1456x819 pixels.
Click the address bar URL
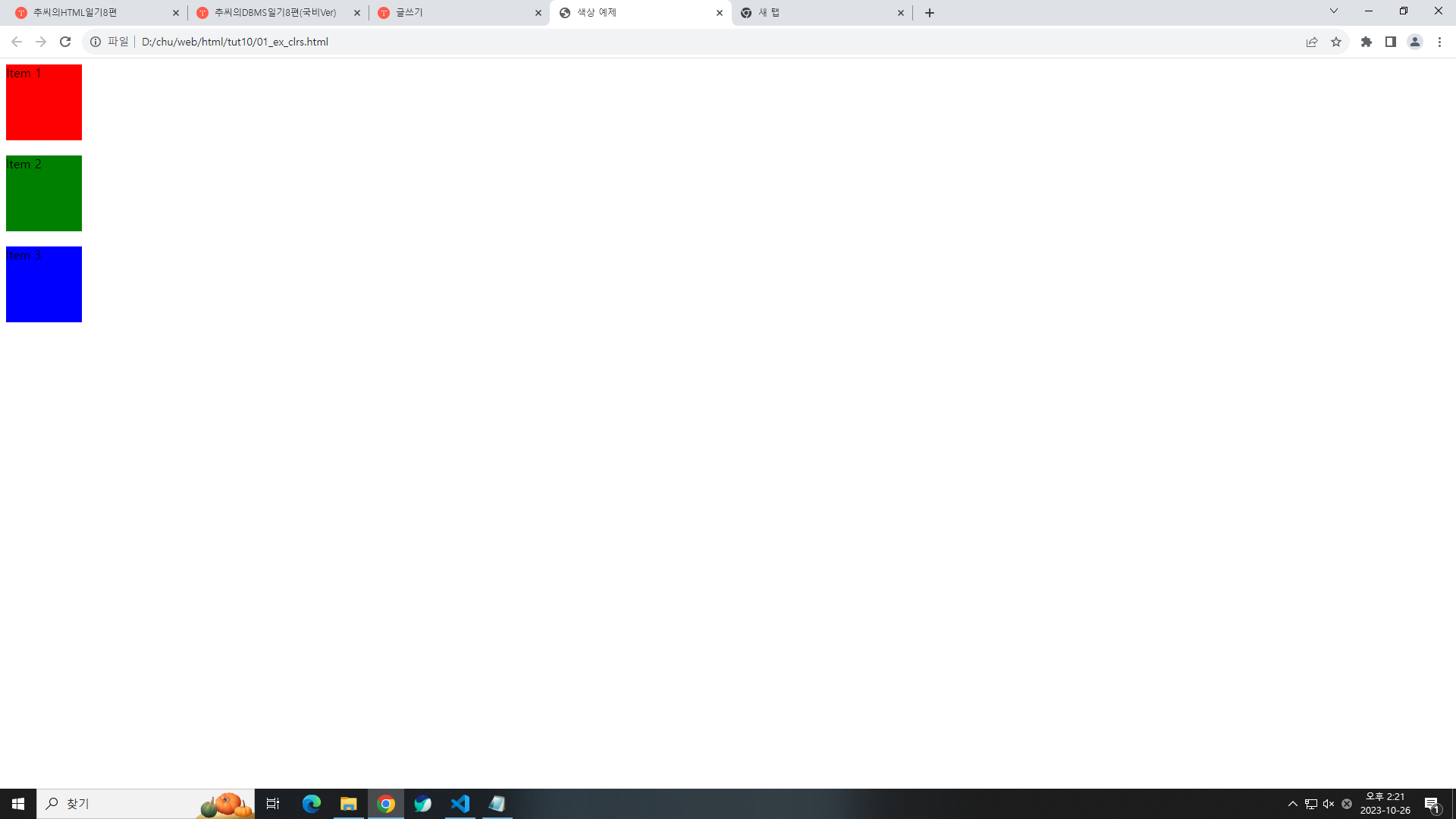[x=235, y=42]
